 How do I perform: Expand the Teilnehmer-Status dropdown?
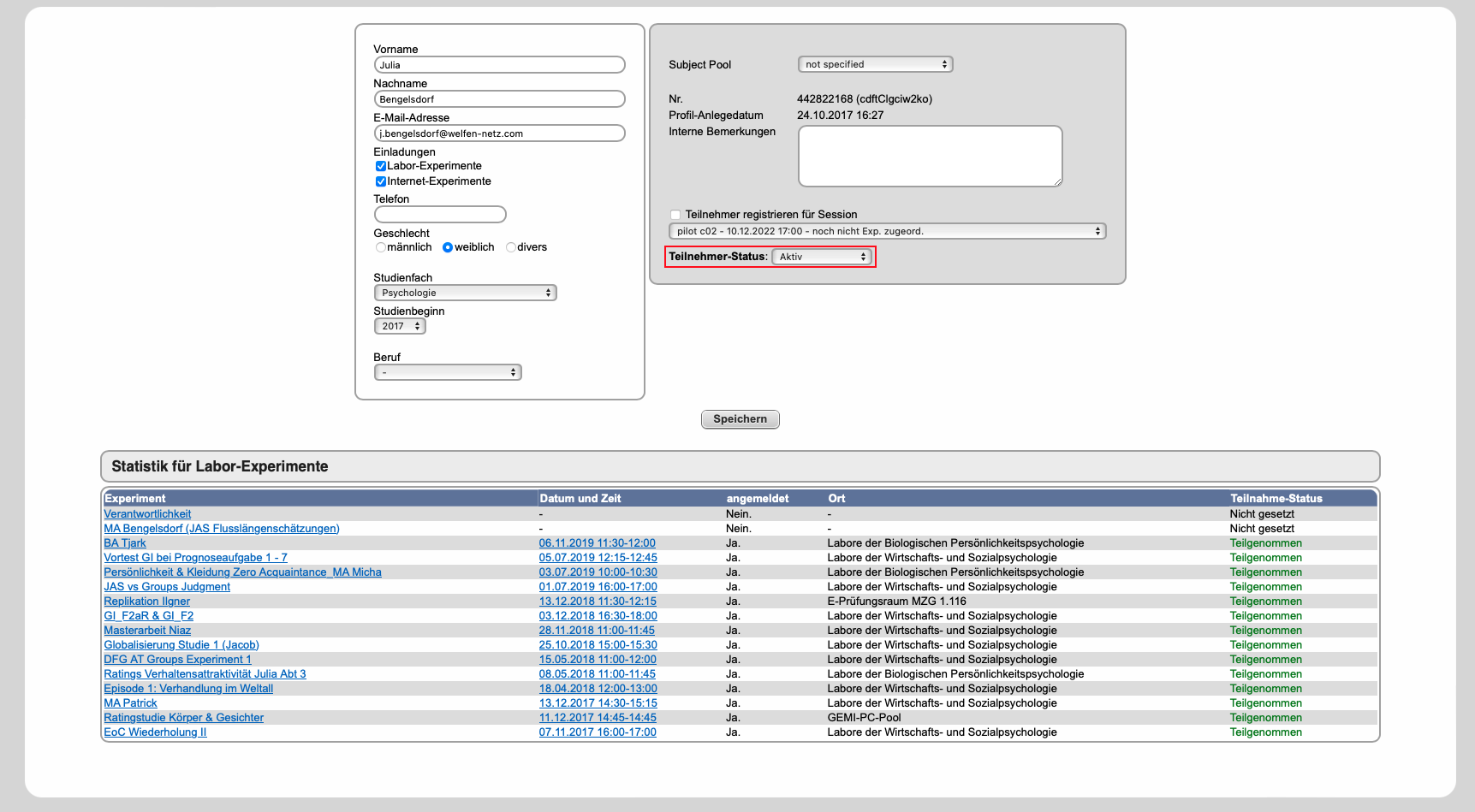(x=822, y=257)
